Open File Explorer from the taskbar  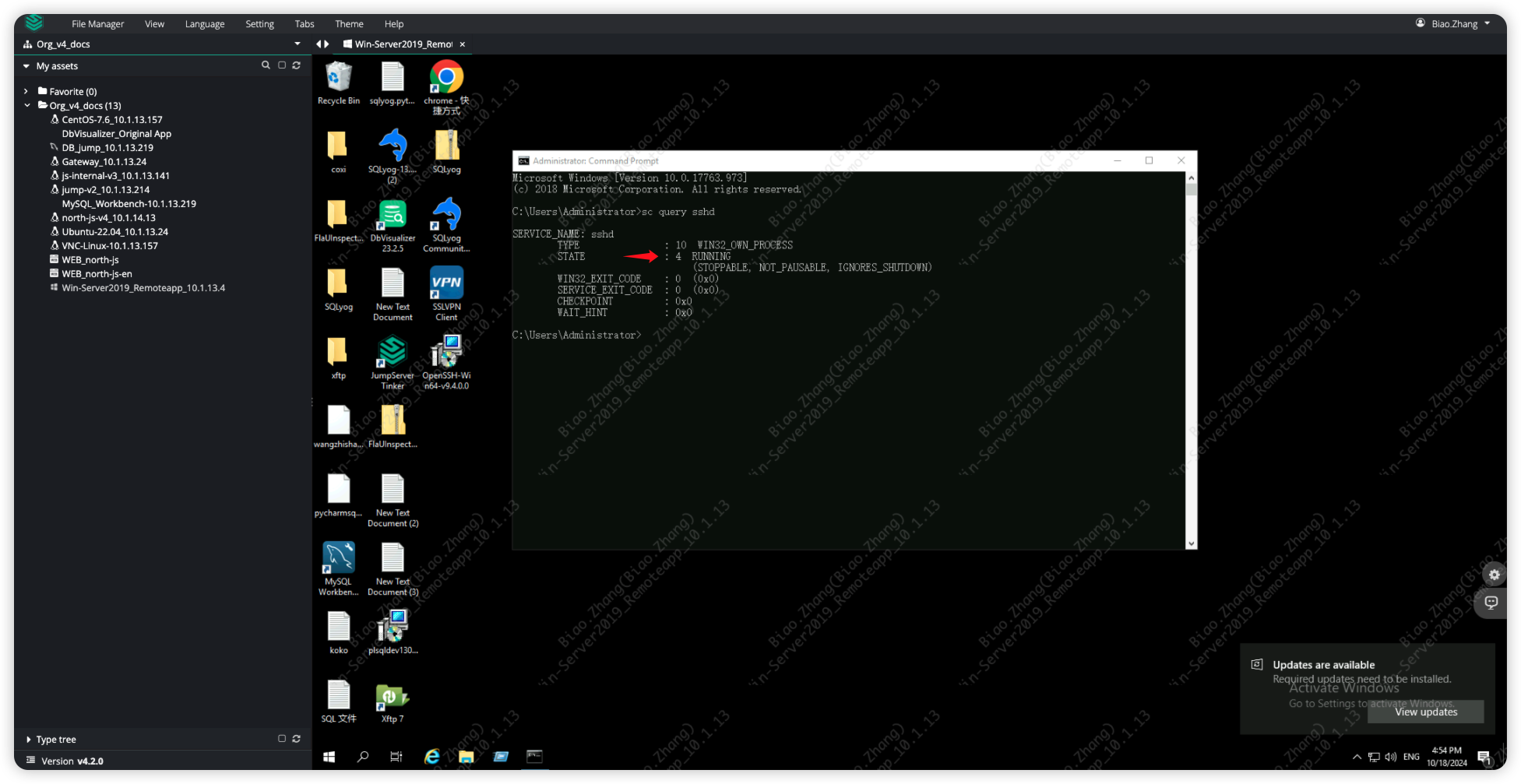[466, 757]
